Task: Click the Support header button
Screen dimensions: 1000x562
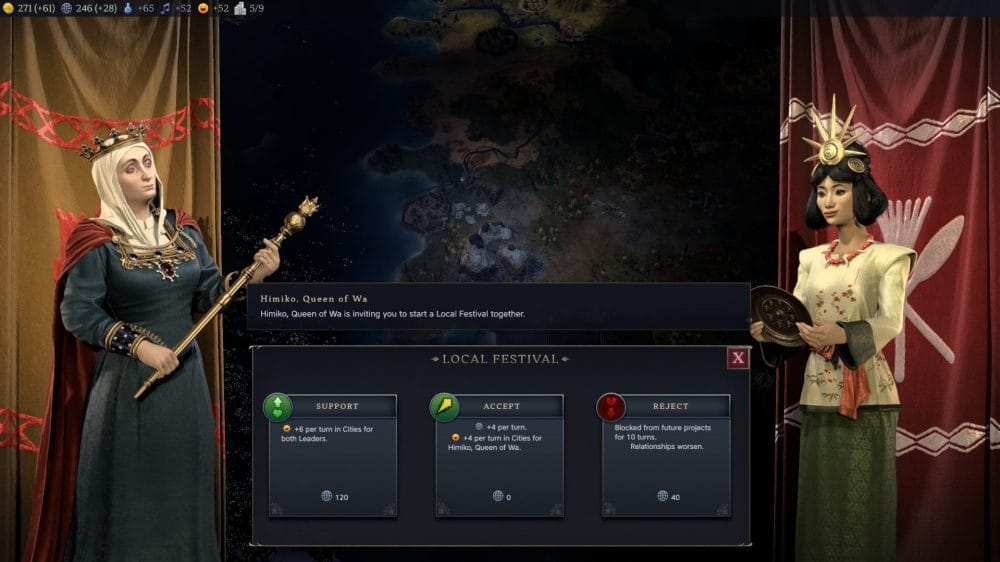Action: (337, 406)
